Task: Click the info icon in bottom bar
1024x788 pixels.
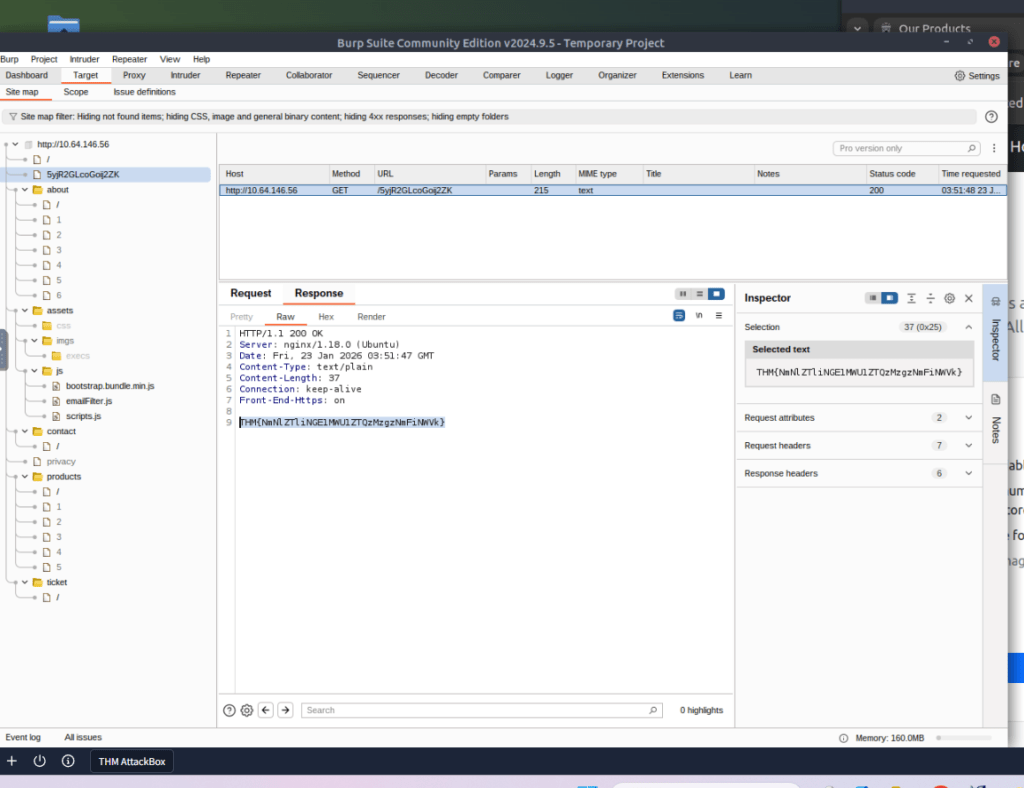Action: pyautogui.click(x=68, y=761)
